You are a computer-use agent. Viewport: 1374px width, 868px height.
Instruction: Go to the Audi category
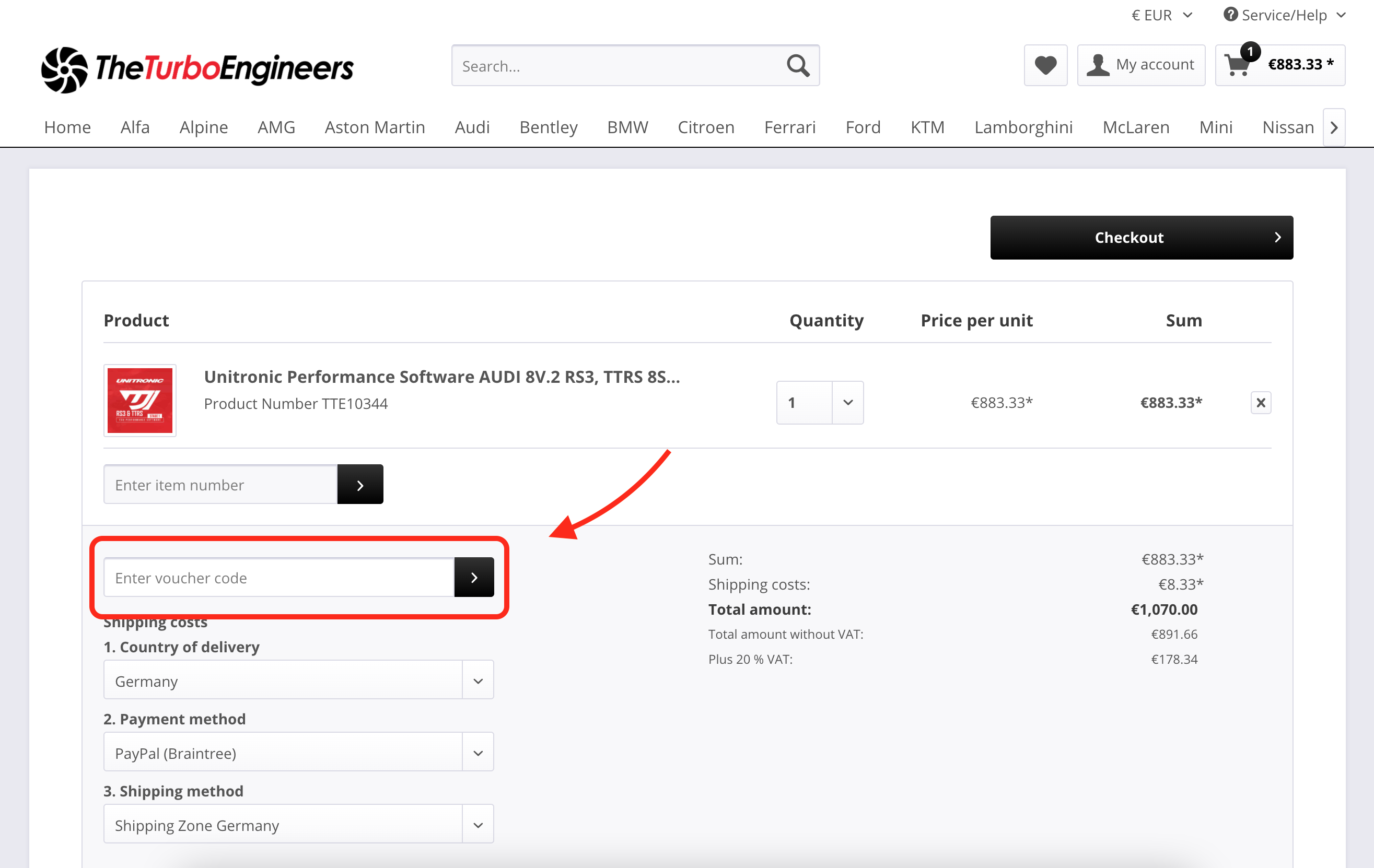(x=472, y=126)
